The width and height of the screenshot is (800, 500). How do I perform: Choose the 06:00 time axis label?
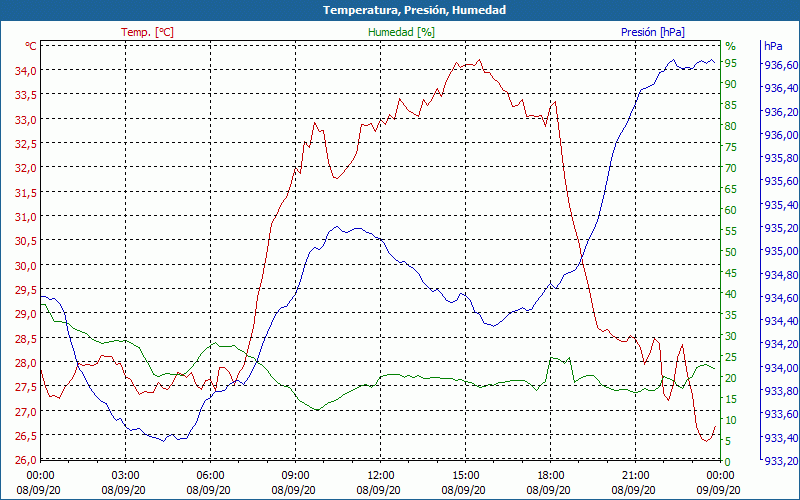pos(210,476)
